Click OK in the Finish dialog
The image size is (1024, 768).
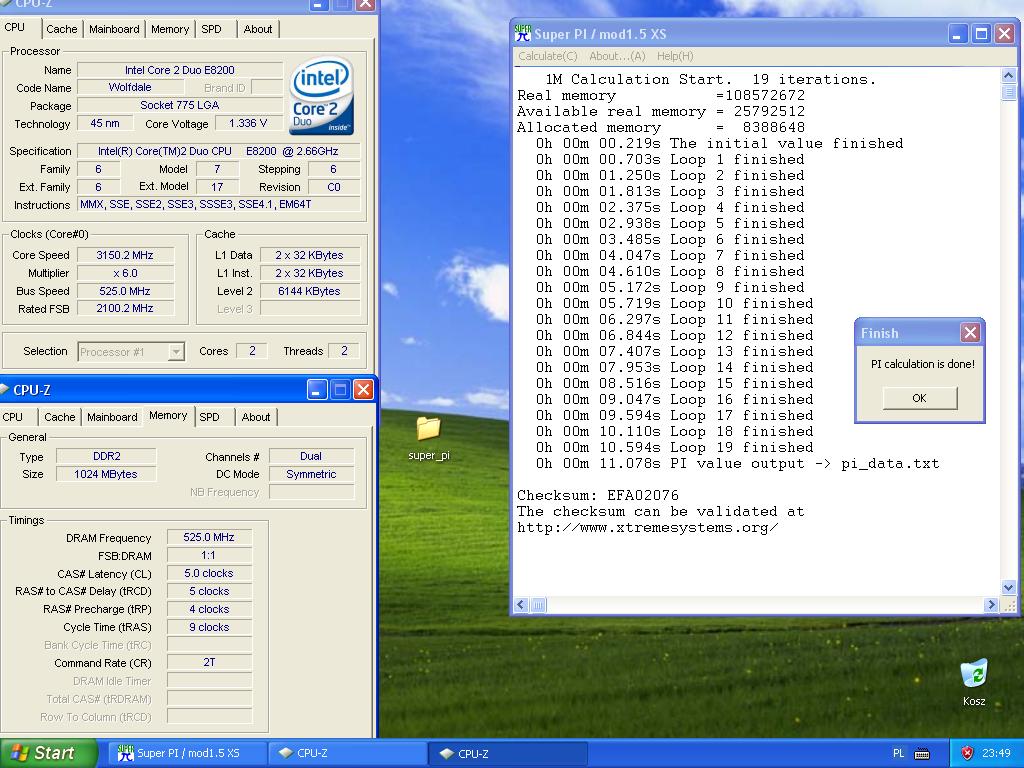pos(920,398)
